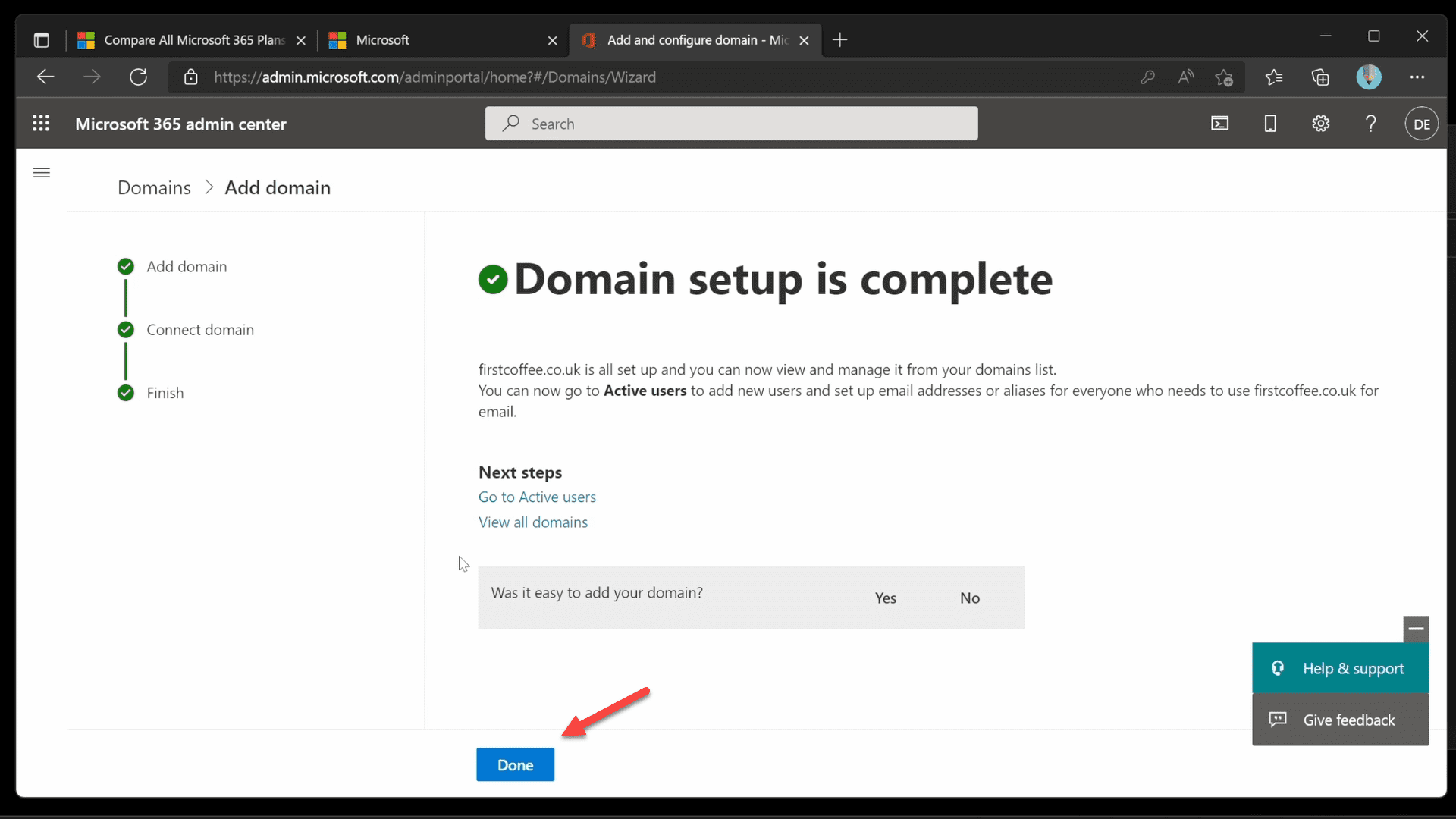Open the browser Favorites list icon
Viewport: 1456px width, 819px height.
[x=1275, y=77]
